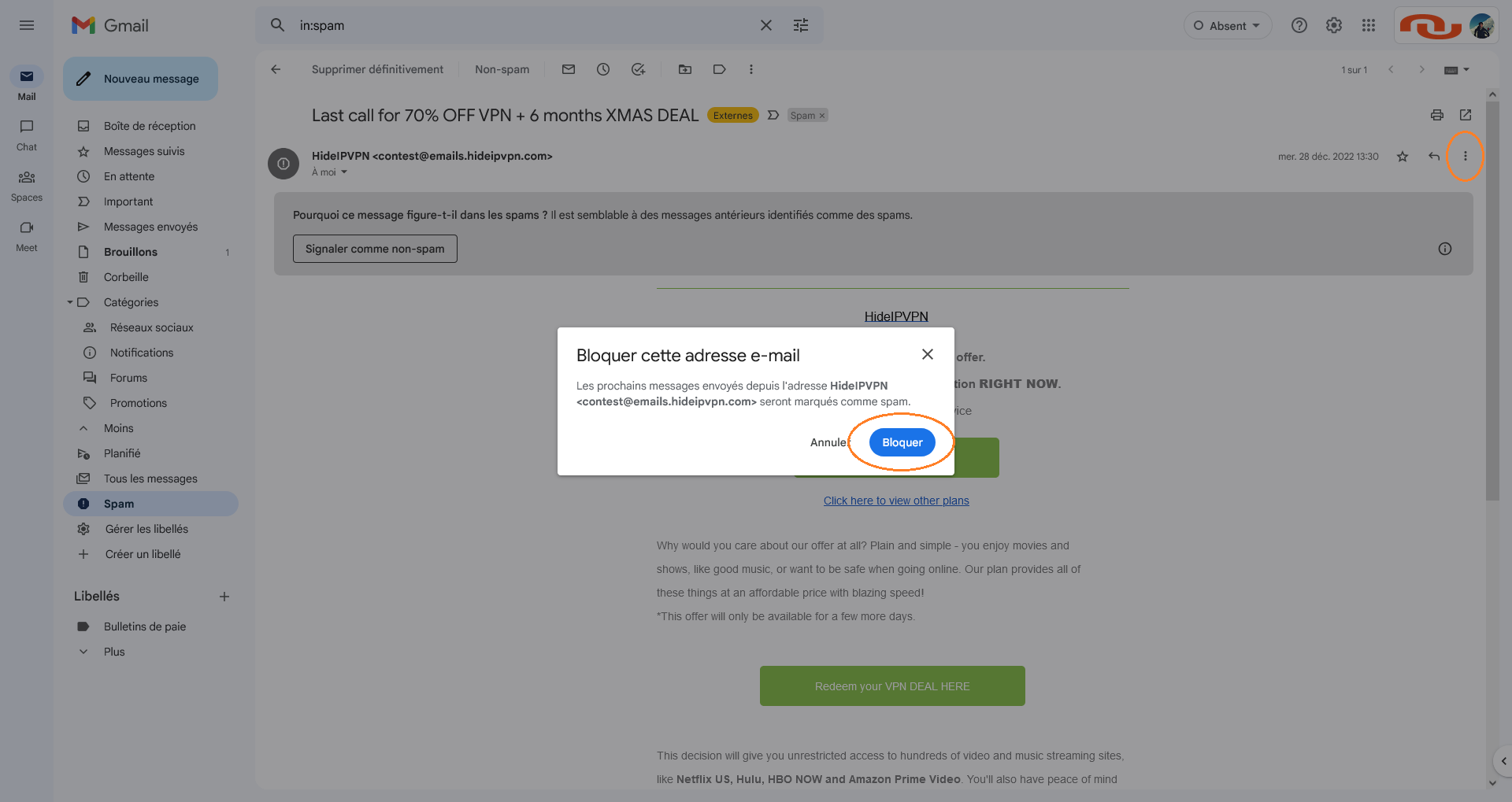The height and width of the screenshot is (802, 1512).
Task: Open Messages envoyés folder
Action: [150, 227]
